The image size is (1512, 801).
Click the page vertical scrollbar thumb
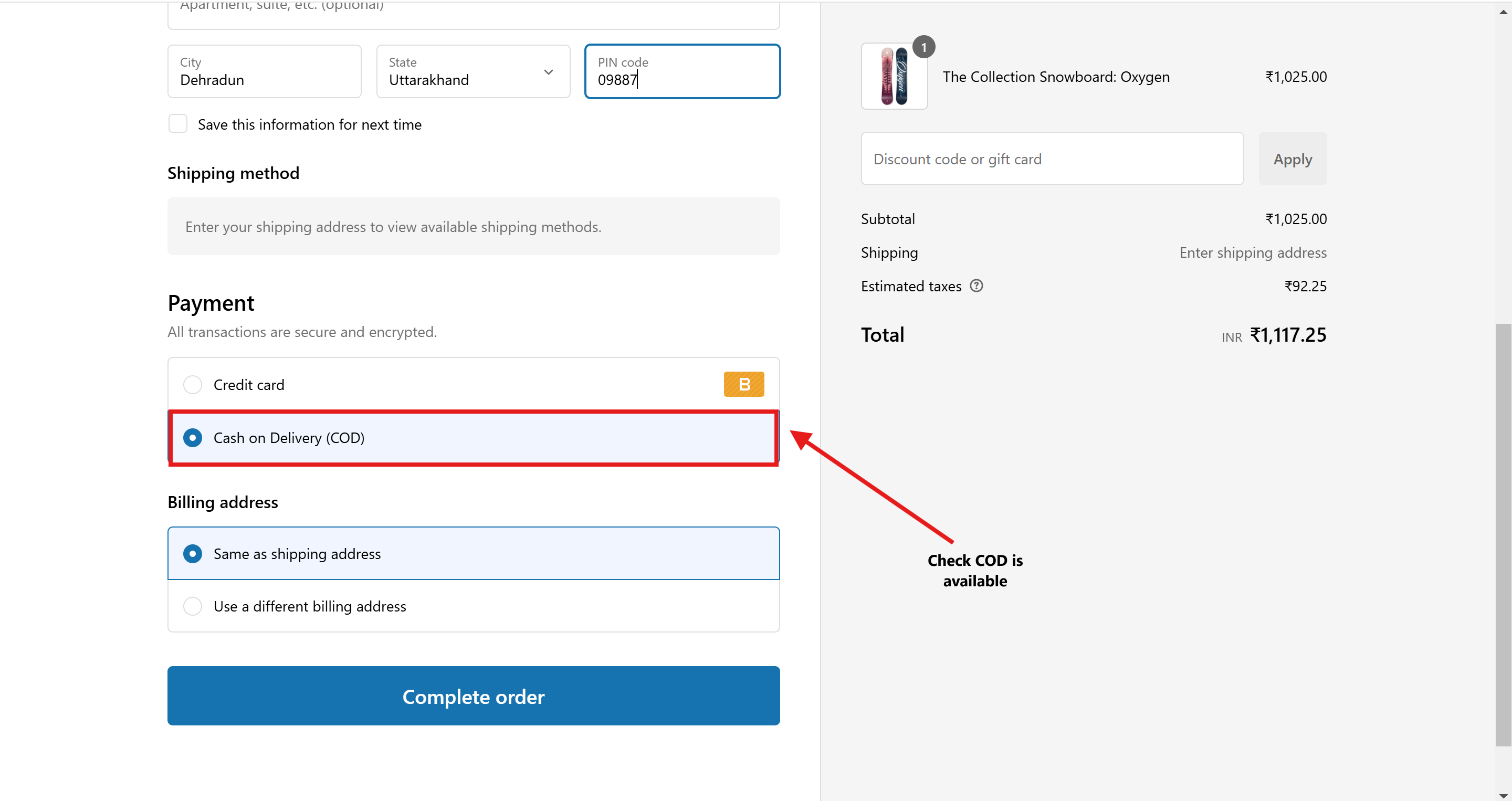click(x=1503, y=534)
